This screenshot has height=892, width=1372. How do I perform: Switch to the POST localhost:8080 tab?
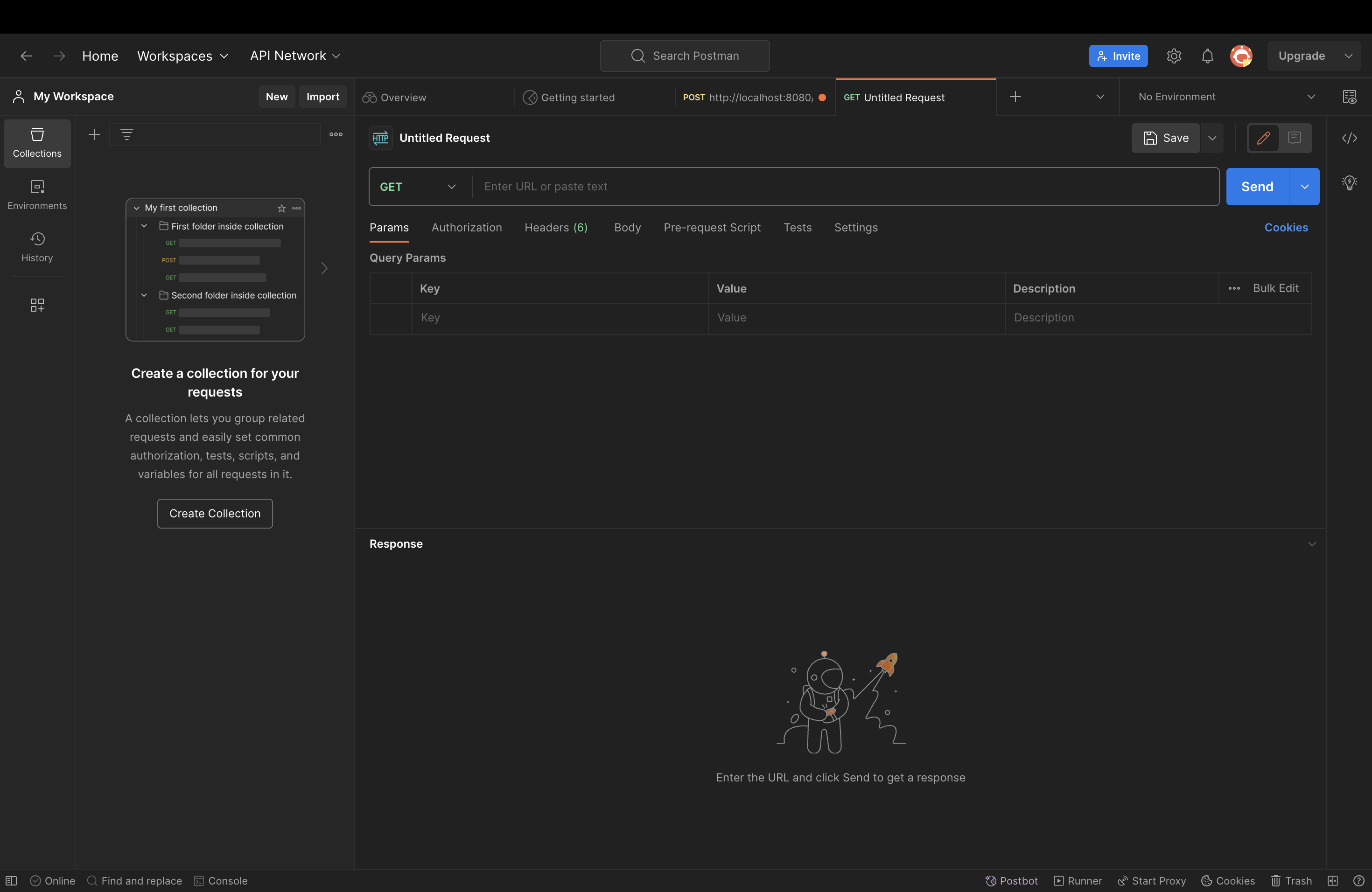(x=755, y=98)
